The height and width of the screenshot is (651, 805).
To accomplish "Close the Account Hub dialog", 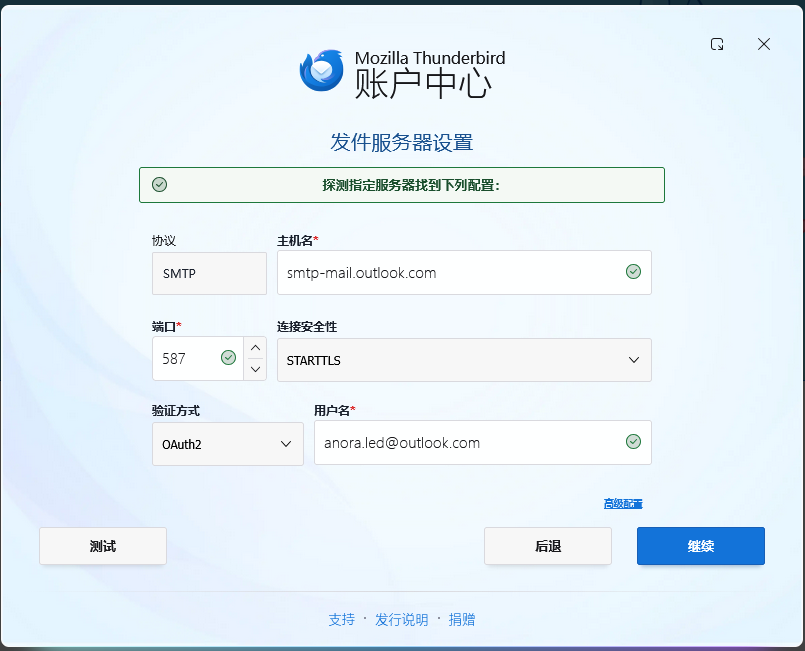I will click(x=764, y=44).
